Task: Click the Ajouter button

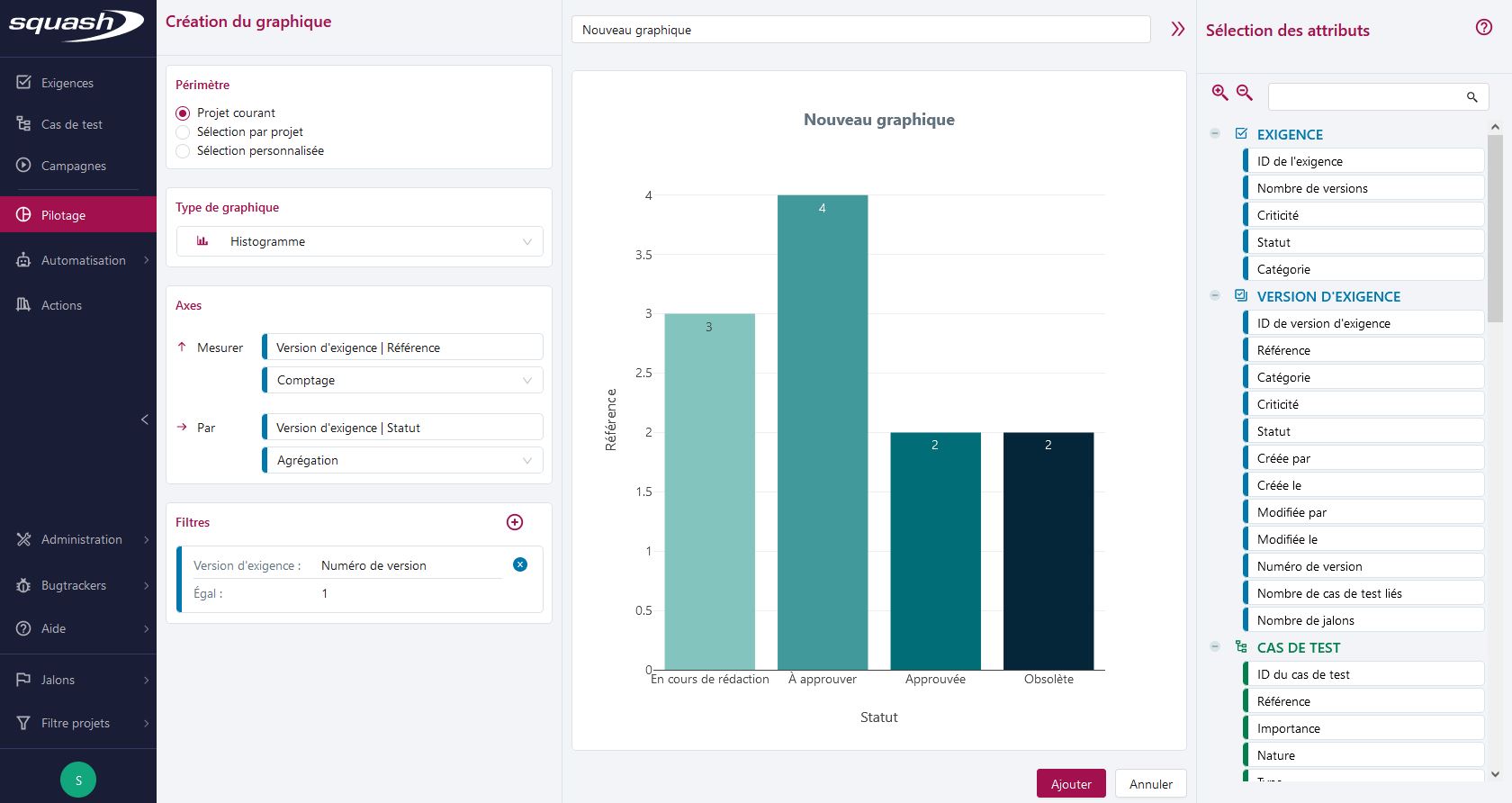Action: click(x=1071, y=784)
